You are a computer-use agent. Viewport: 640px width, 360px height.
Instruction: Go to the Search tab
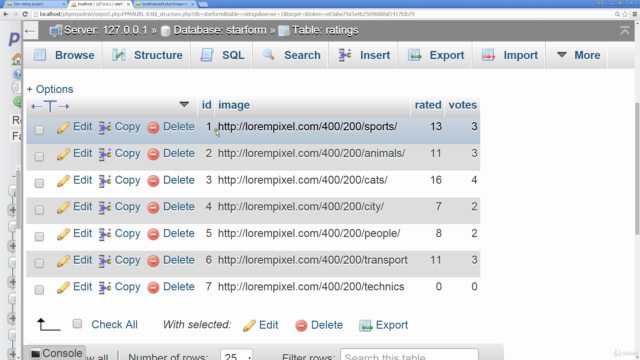(x=291, y=55)
